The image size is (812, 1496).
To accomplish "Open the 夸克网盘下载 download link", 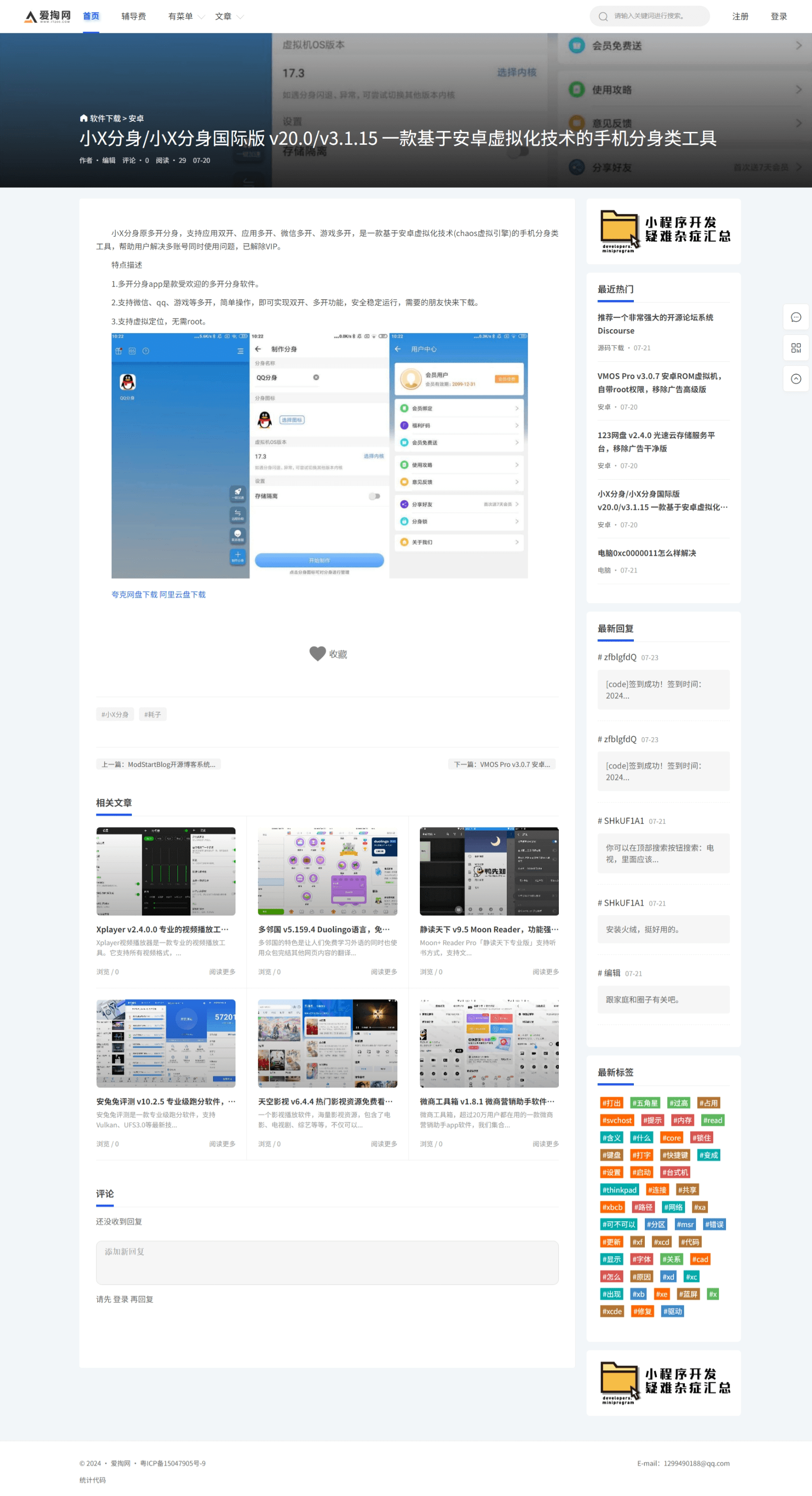I will click(x=134, y=595).
